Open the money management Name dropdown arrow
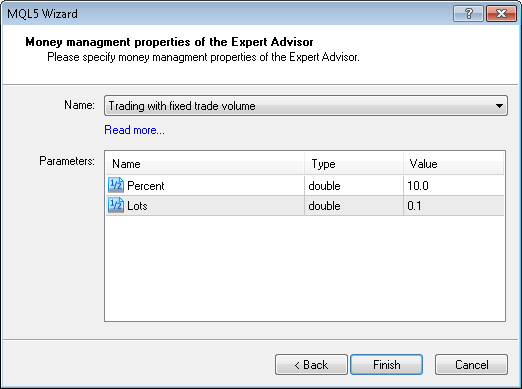The width and height of the screenshot is (522, 389). click(499, 106)
